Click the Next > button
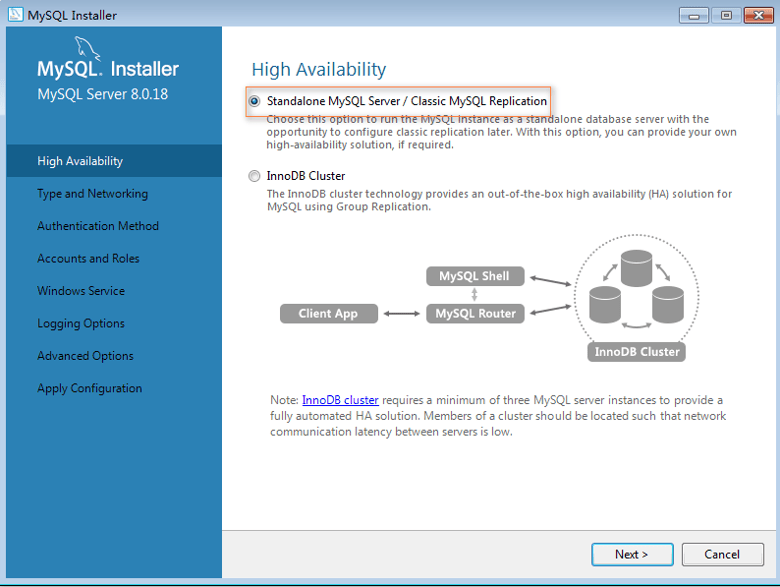Screen dimensions: 780x587 [x=632, y=554]
